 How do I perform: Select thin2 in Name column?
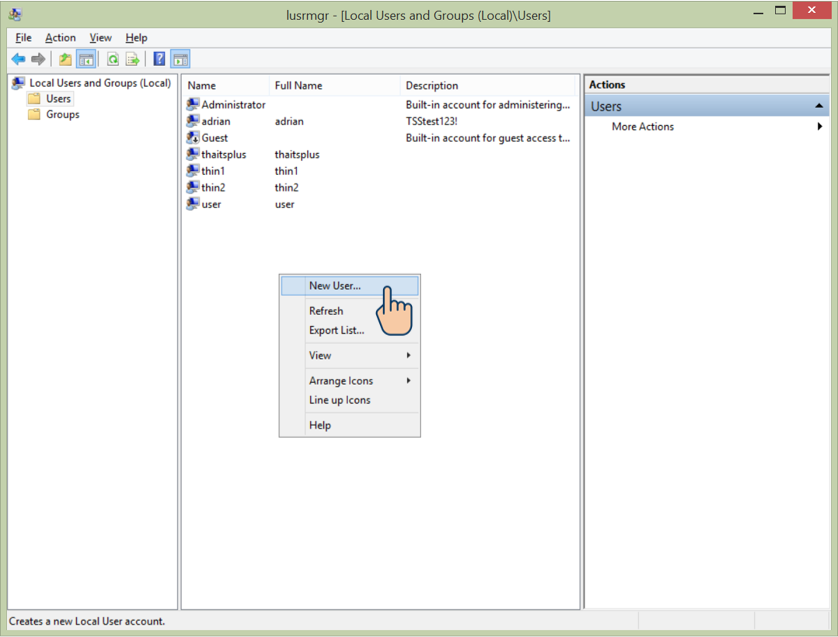(213, 187)
